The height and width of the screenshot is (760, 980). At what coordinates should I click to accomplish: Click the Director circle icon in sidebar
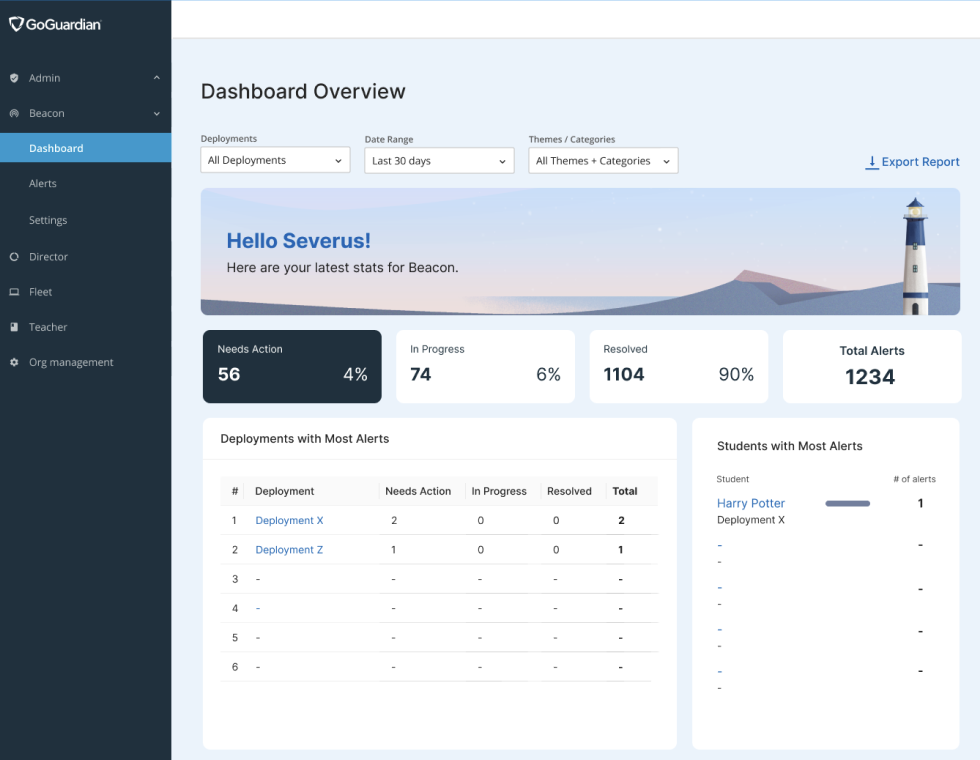14,257
